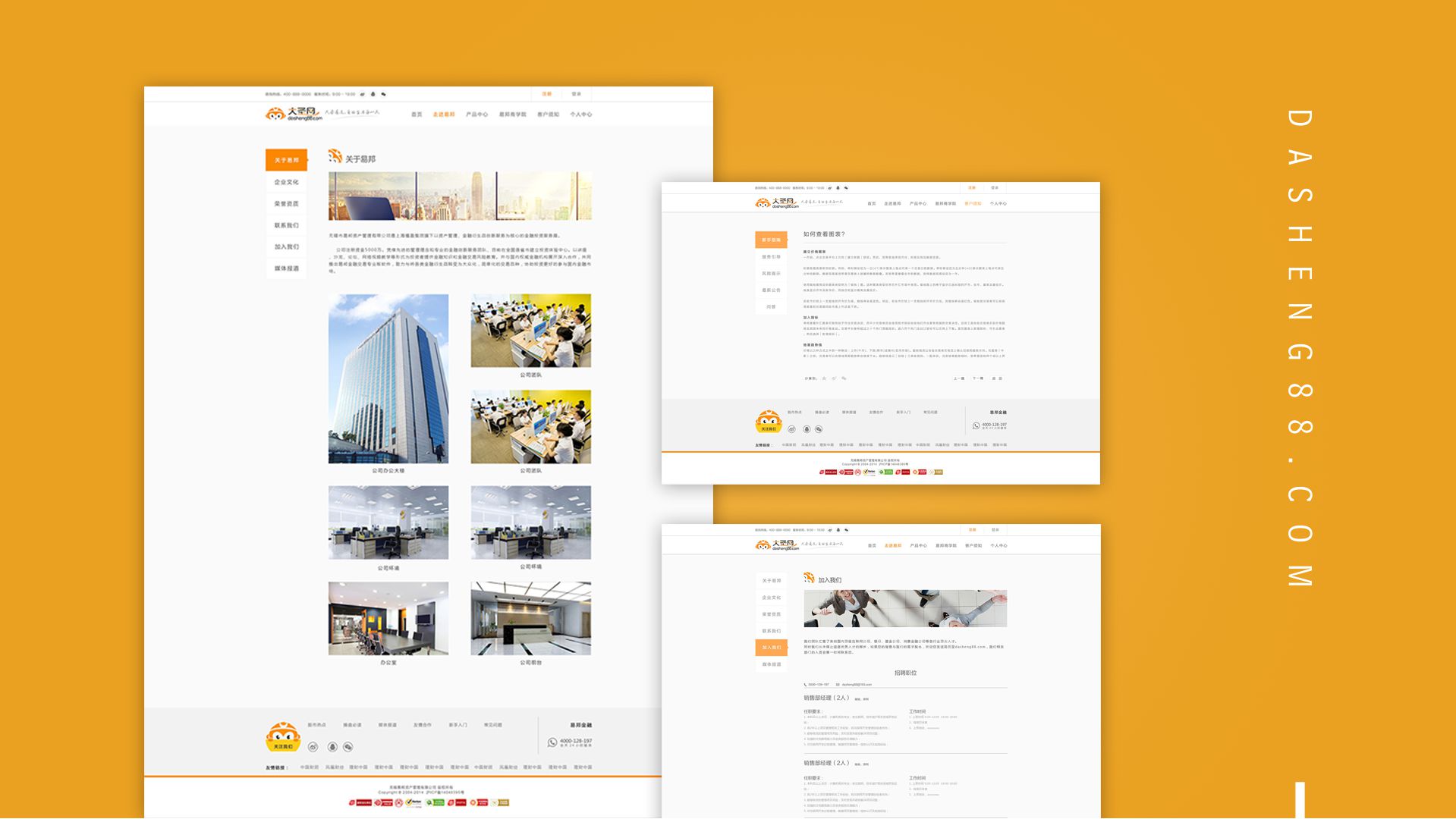Click the 下一篇 button under the chart article

(x=978, y=378)
